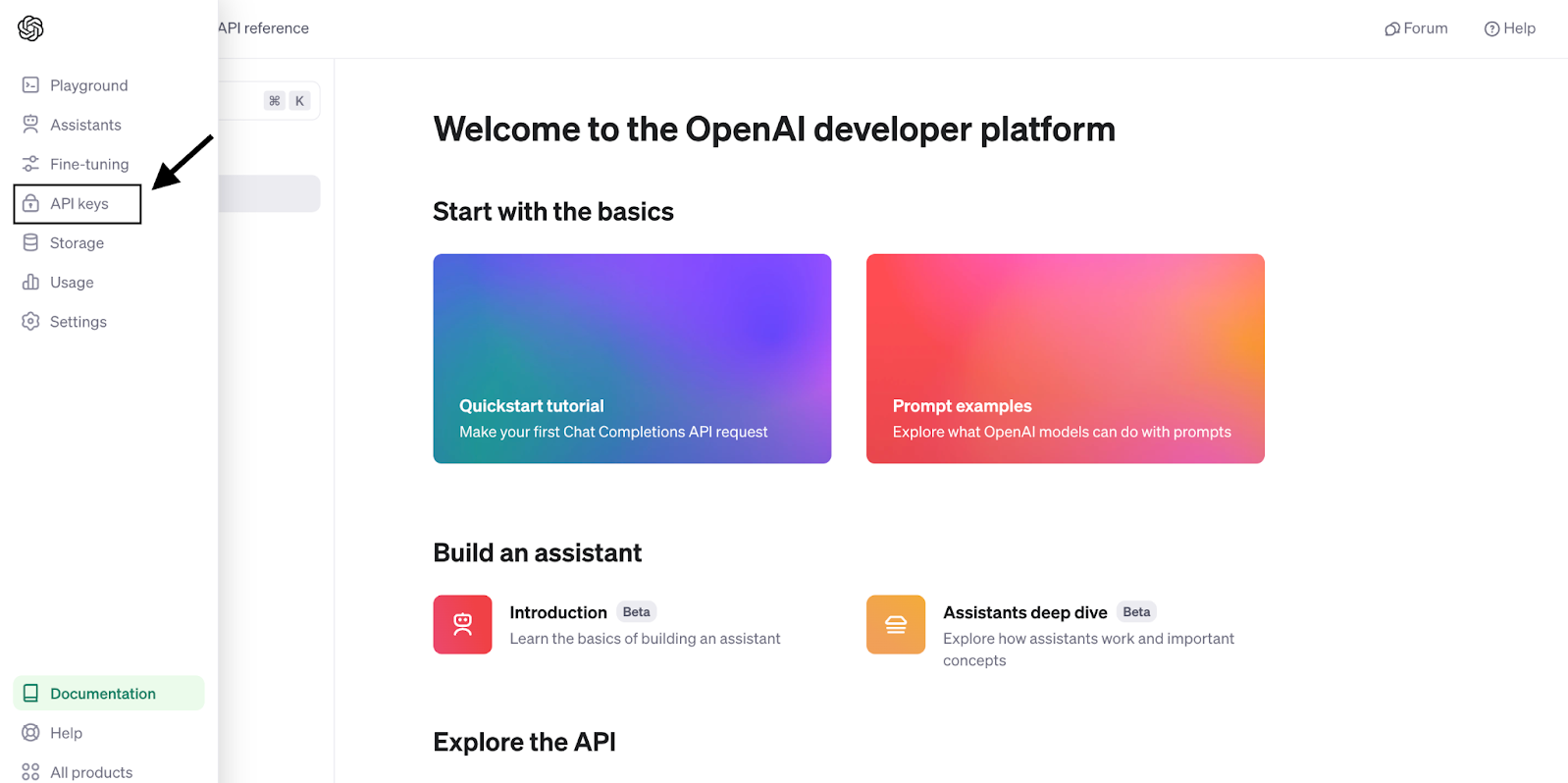Click the Beta badge next to Assistants deep dive

(x=1136, y=611)
